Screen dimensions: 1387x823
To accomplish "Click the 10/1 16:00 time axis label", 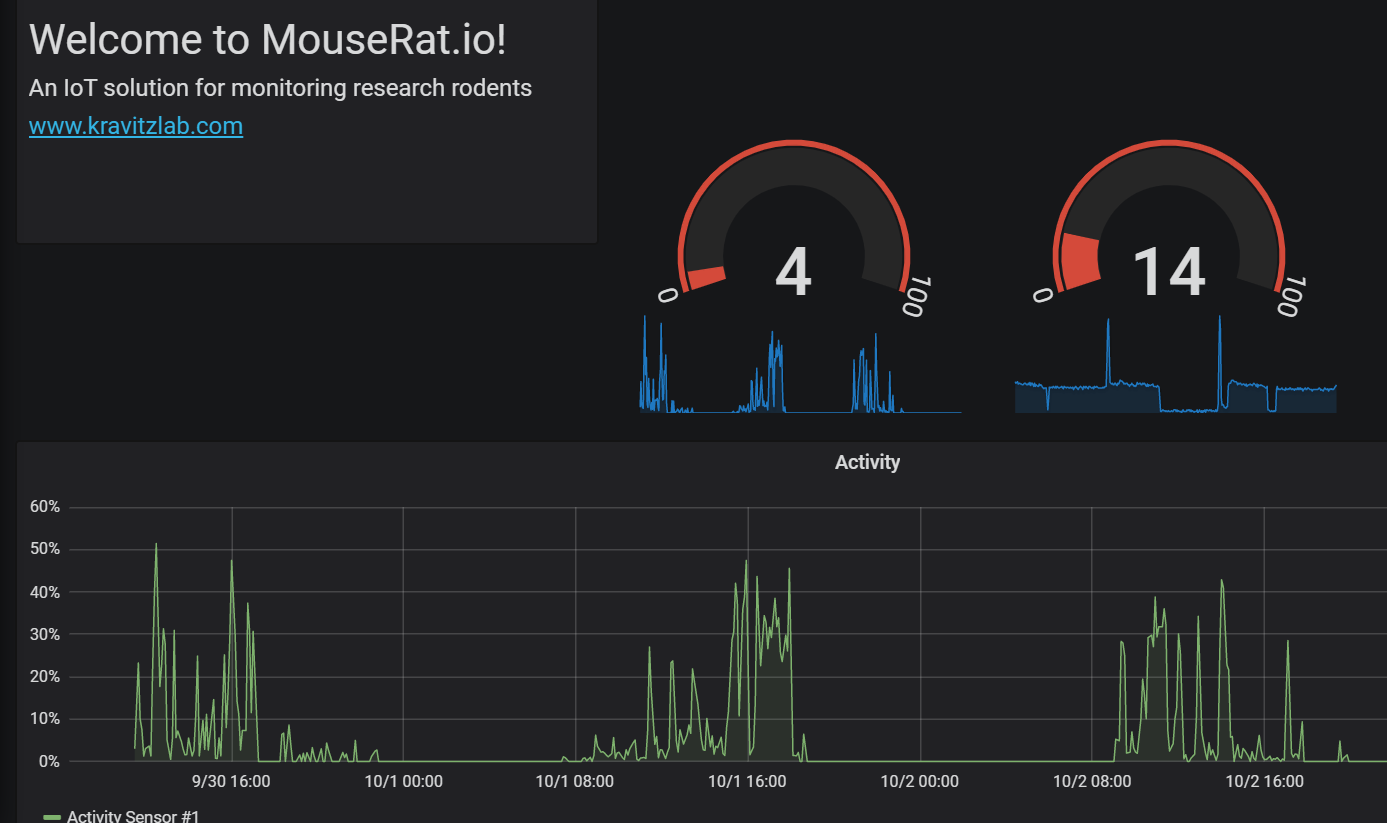I will click(747, 781).
